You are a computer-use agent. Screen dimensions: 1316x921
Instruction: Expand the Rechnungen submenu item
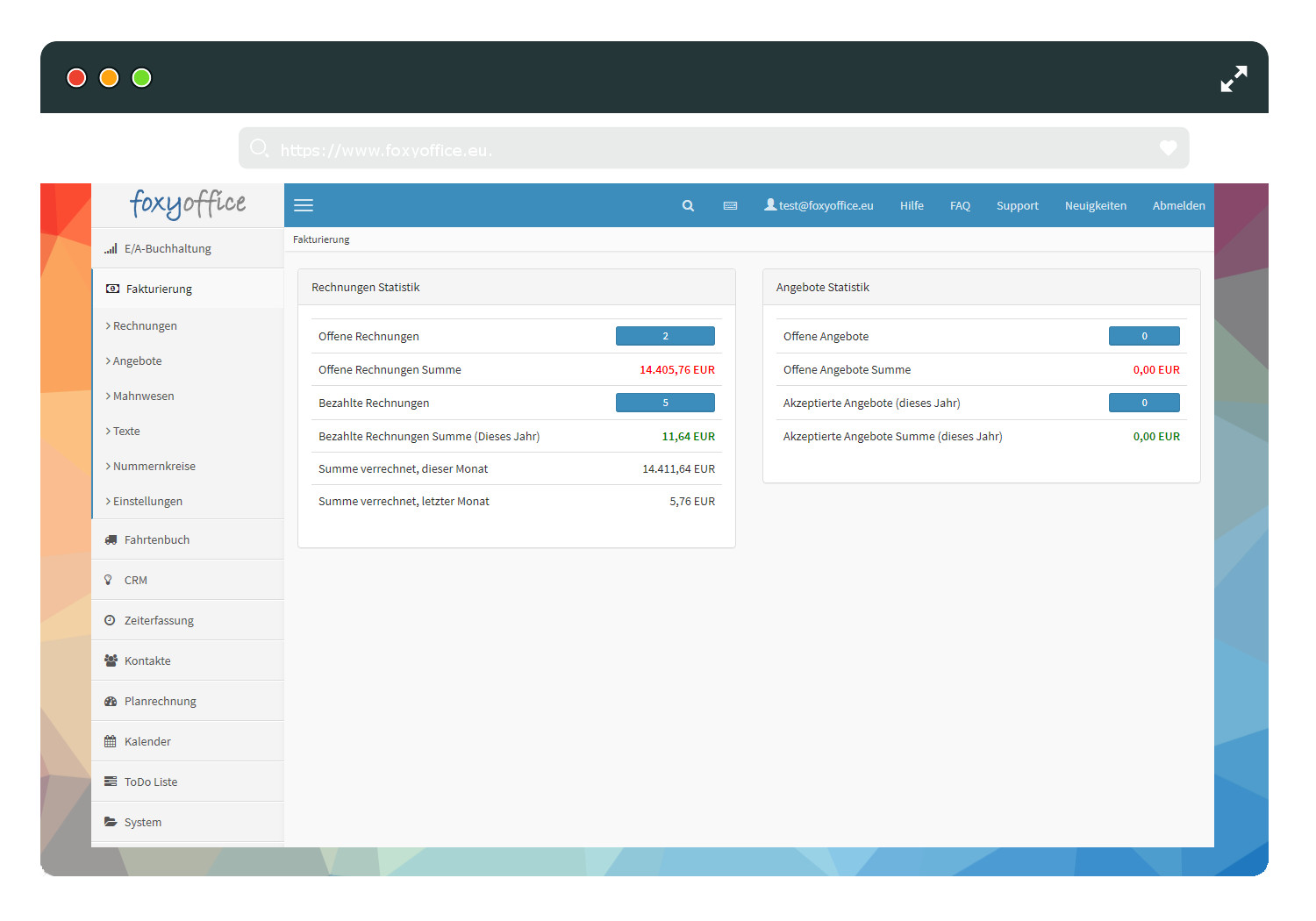point(145,326)
